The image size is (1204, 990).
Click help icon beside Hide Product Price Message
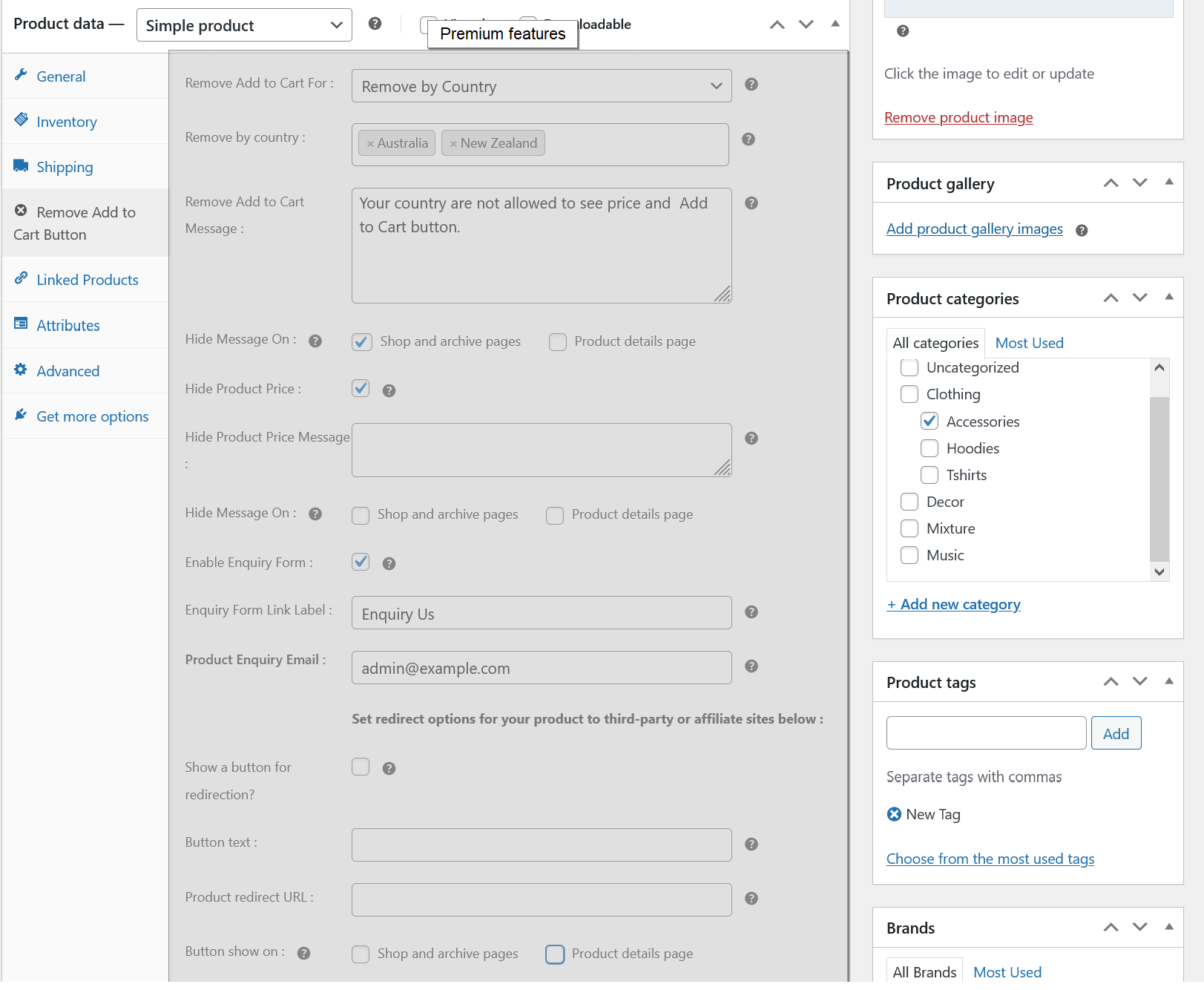click(x=751, y=439)
